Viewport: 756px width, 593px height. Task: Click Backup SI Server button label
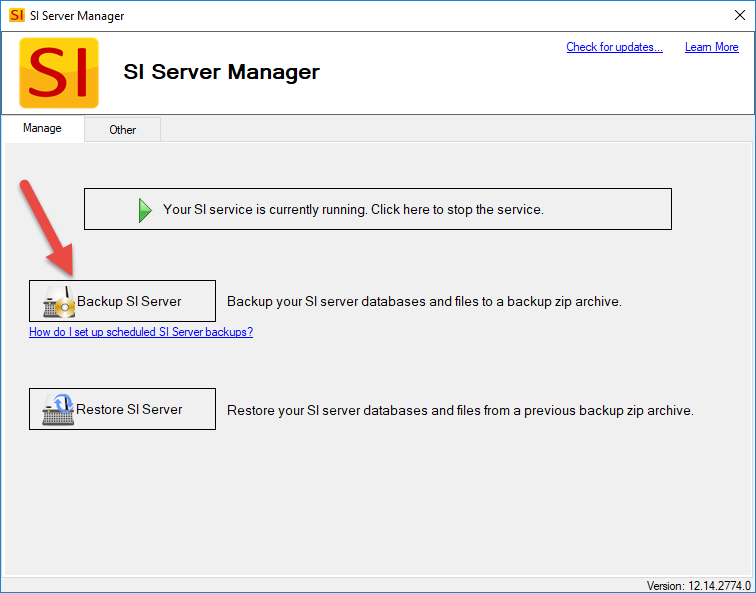[x=129, y=301]
